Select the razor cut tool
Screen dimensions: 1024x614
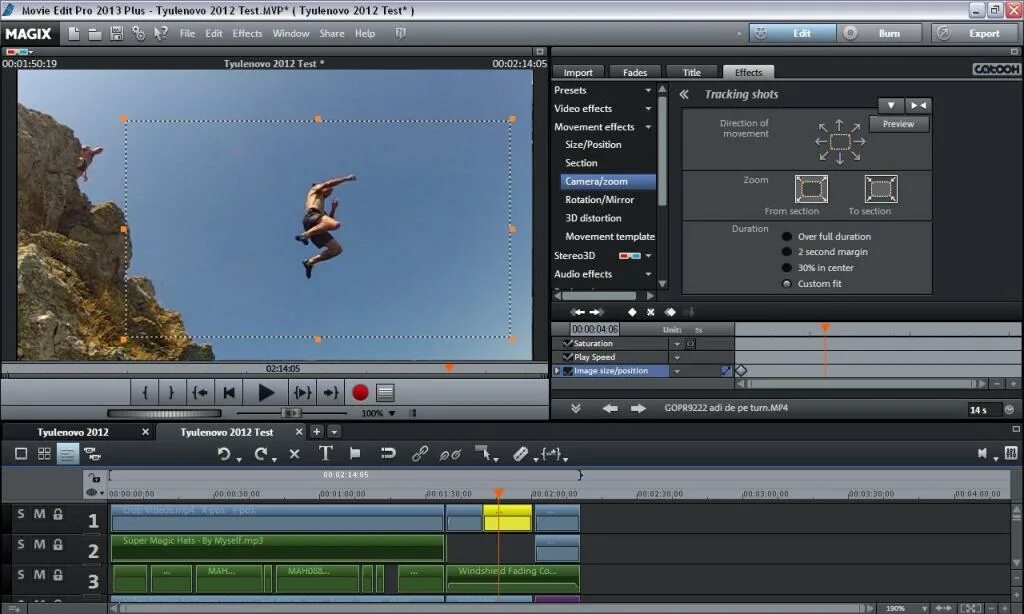[x=520, y=453]
